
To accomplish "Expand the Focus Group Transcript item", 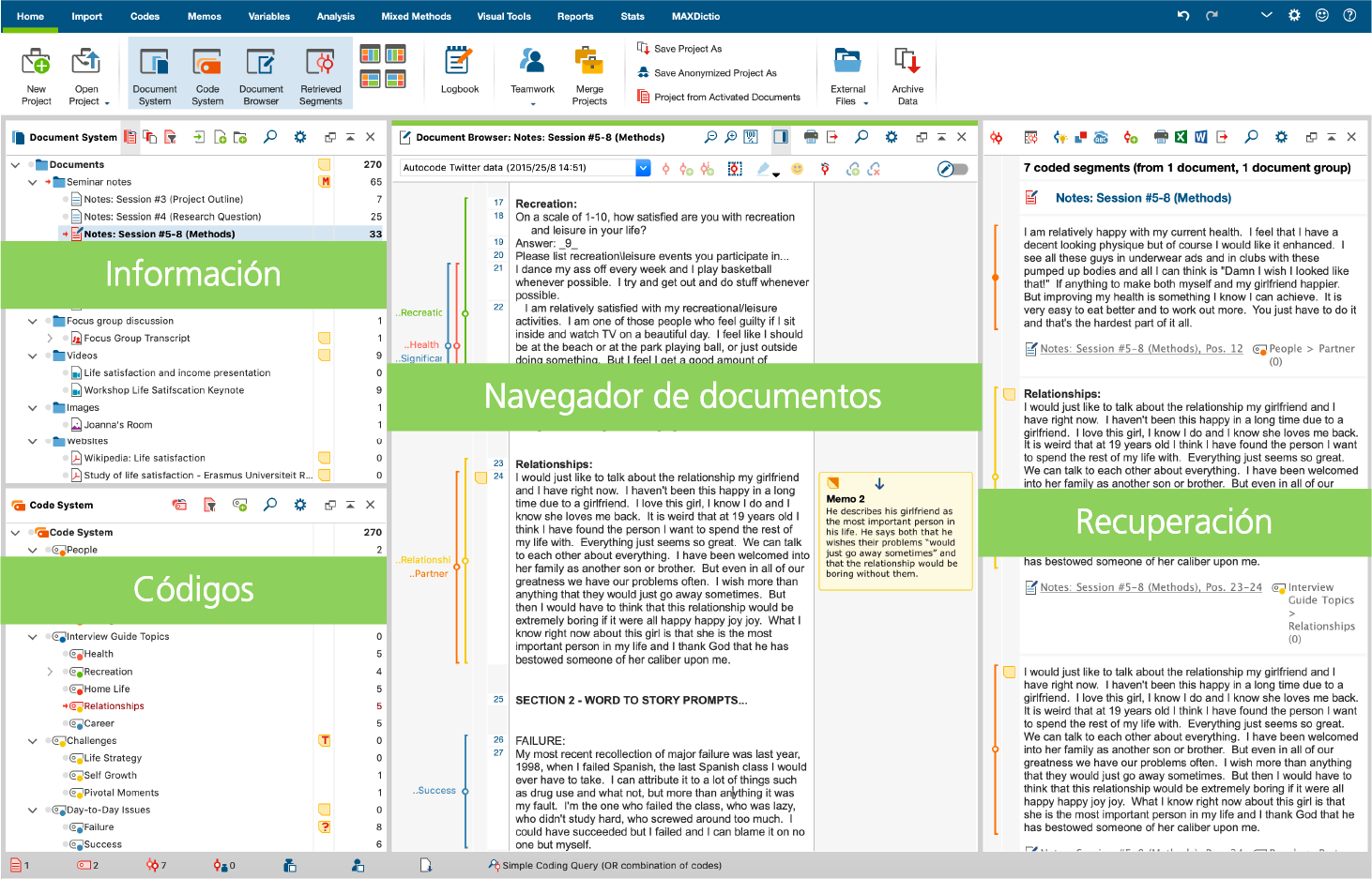I will pos(50,338).
